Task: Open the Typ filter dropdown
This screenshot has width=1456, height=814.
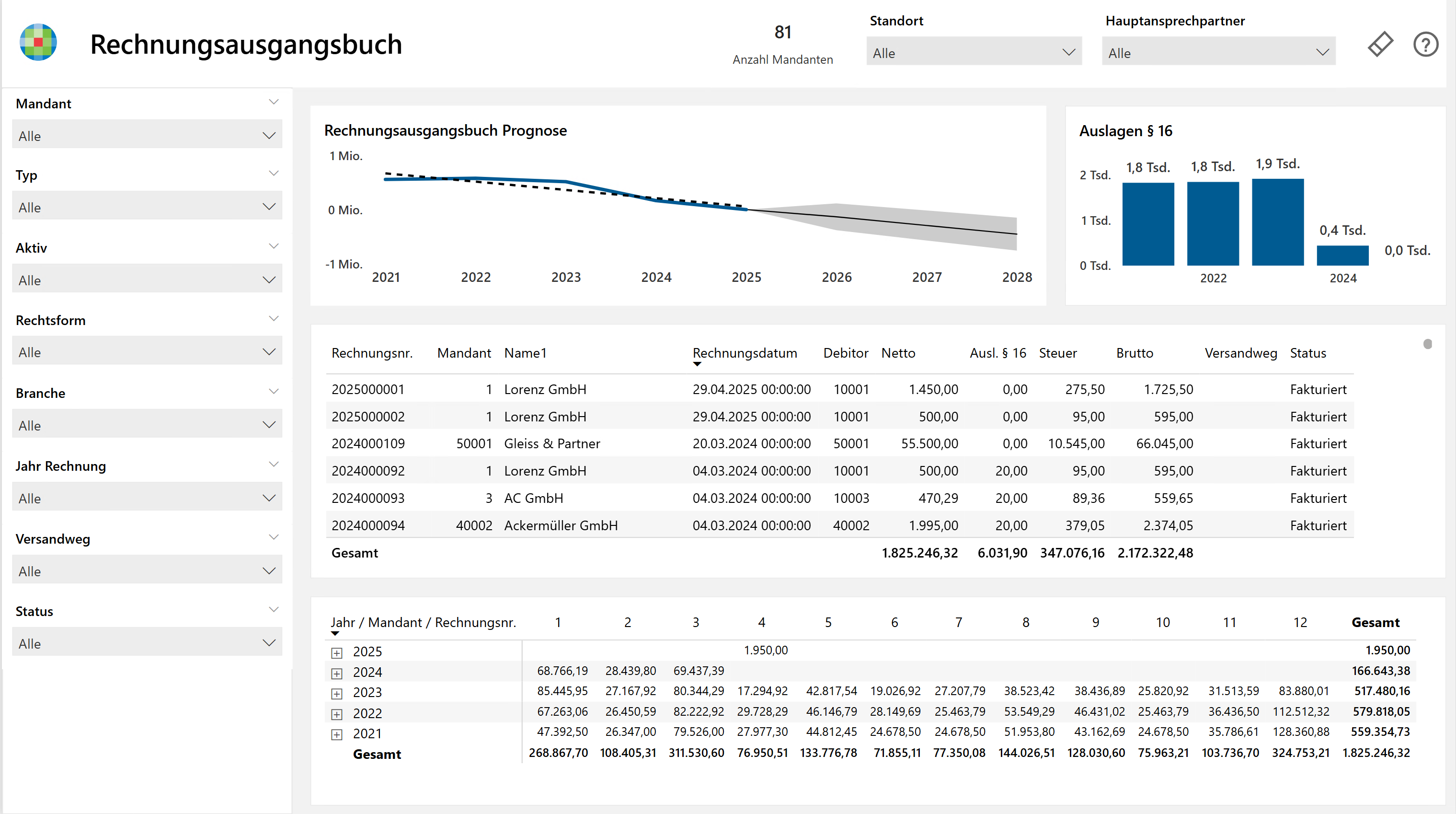Action: tap(147, 206)
